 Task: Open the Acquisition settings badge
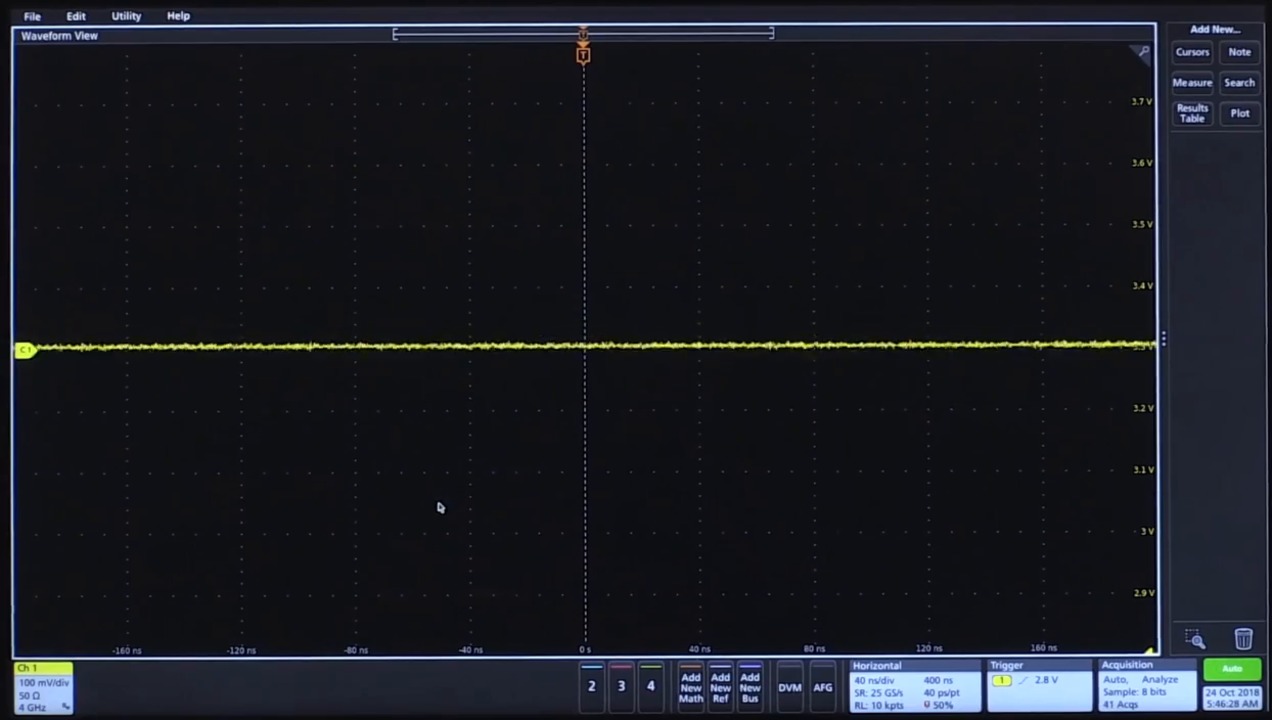point(1146,686)
